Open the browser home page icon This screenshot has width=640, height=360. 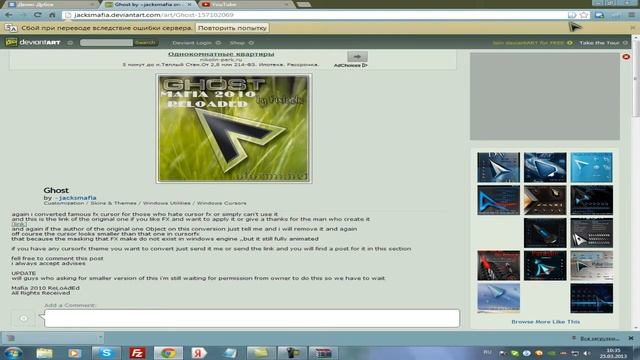tap(52, 15)
